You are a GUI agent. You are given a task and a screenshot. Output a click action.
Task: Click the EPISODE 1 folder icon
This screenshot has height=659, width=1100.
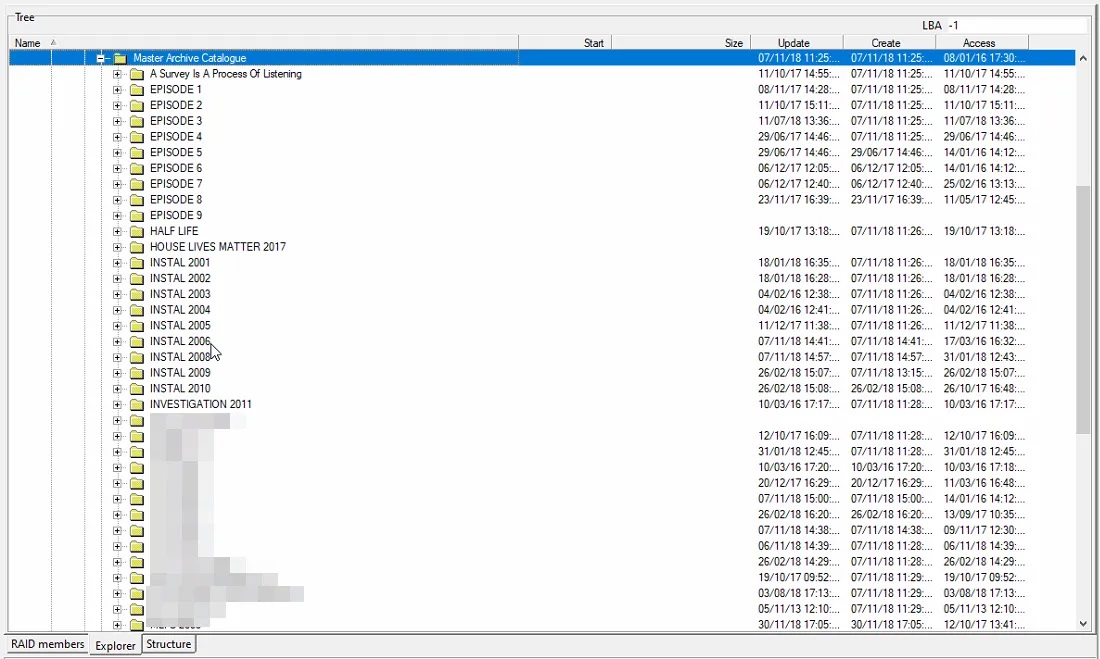[137, 90]
